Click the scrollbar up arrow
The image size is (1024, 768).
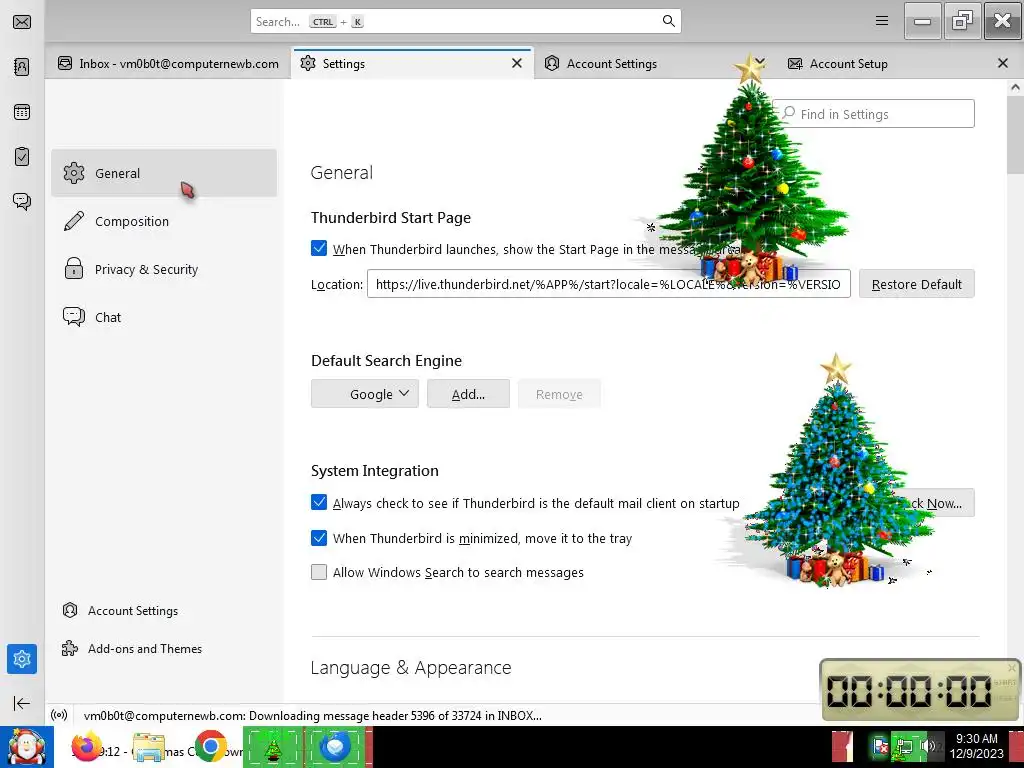click(x=1015, y=88)
